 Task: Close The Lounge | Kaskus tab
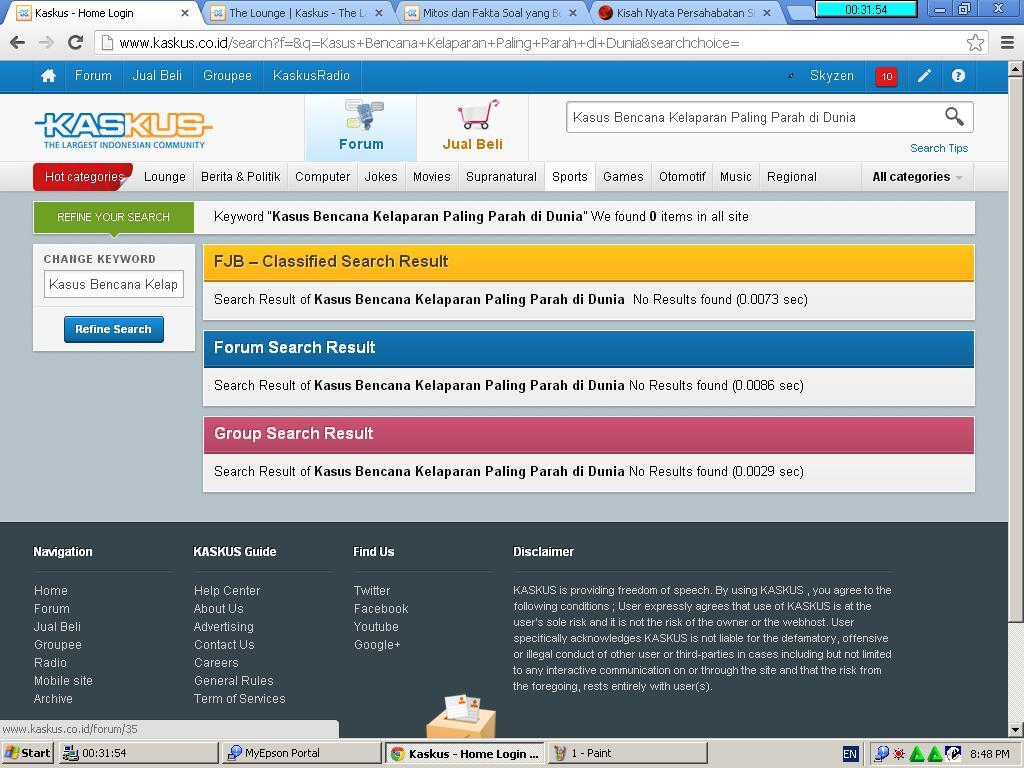point(379,13)
